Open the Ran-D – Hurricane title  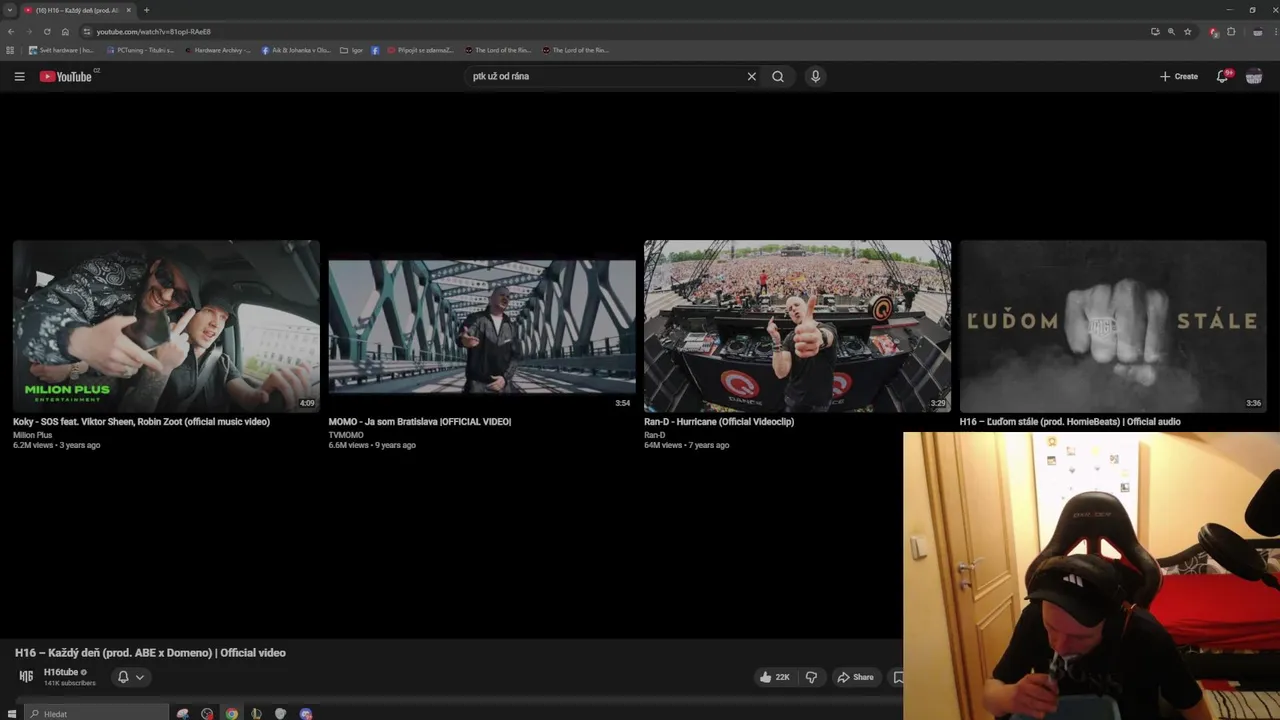pos(719,422)
